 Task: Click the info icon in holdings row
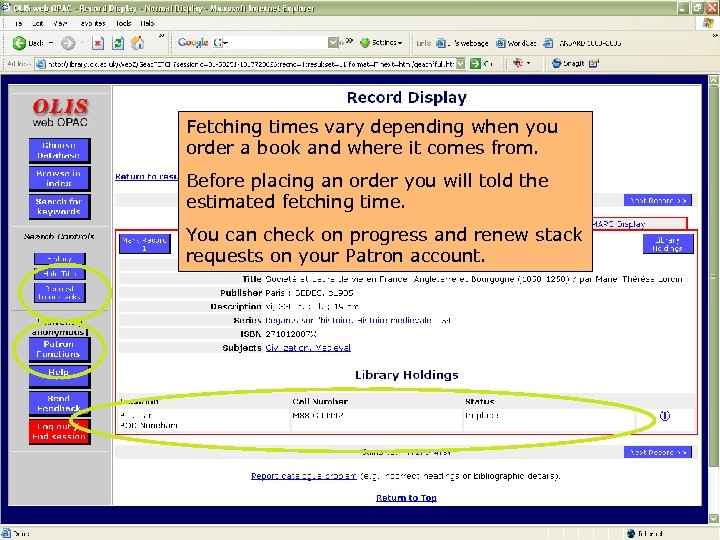tap(664, 416)
